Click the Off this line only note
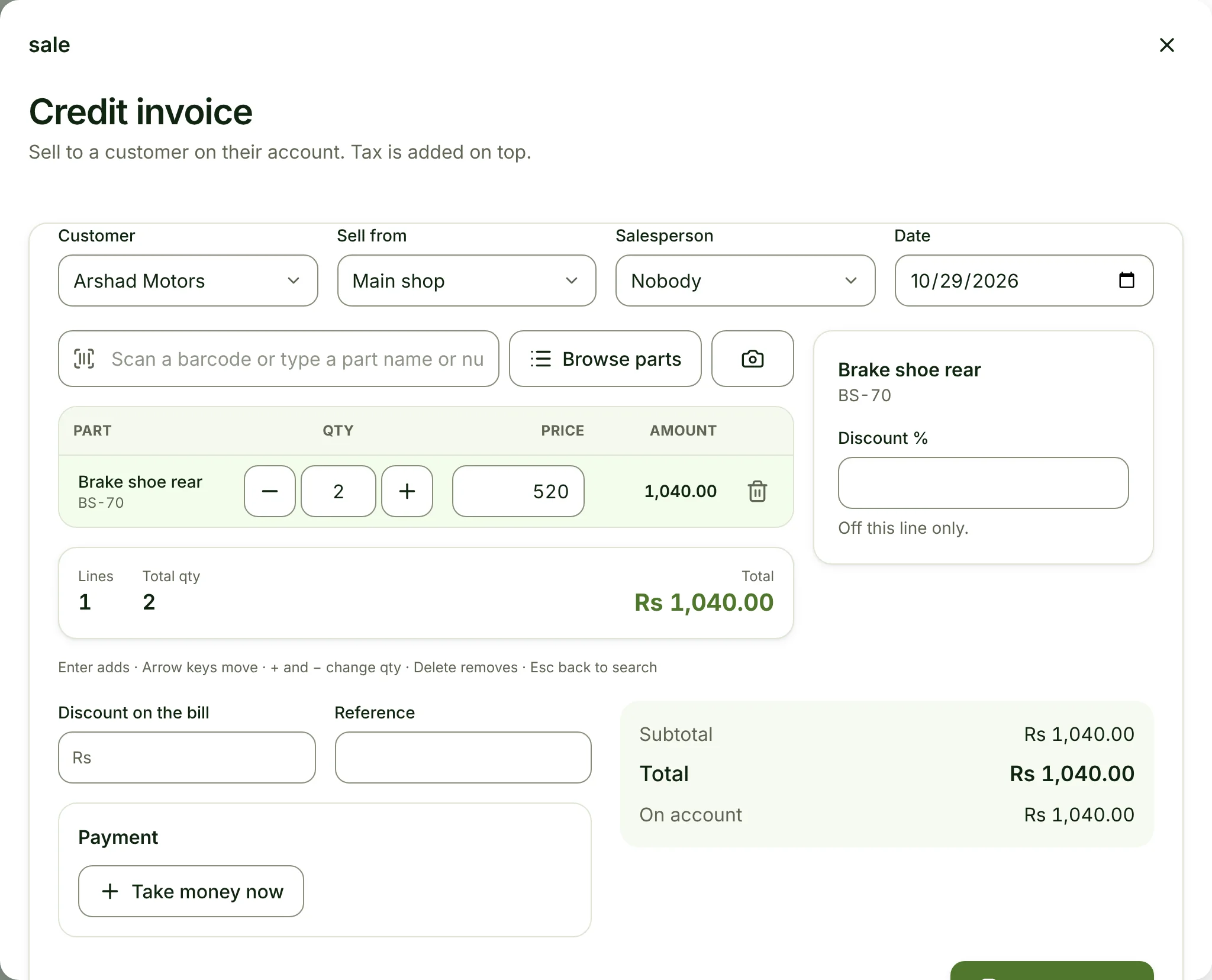The image size is (1212, 980). click(903, 528)
